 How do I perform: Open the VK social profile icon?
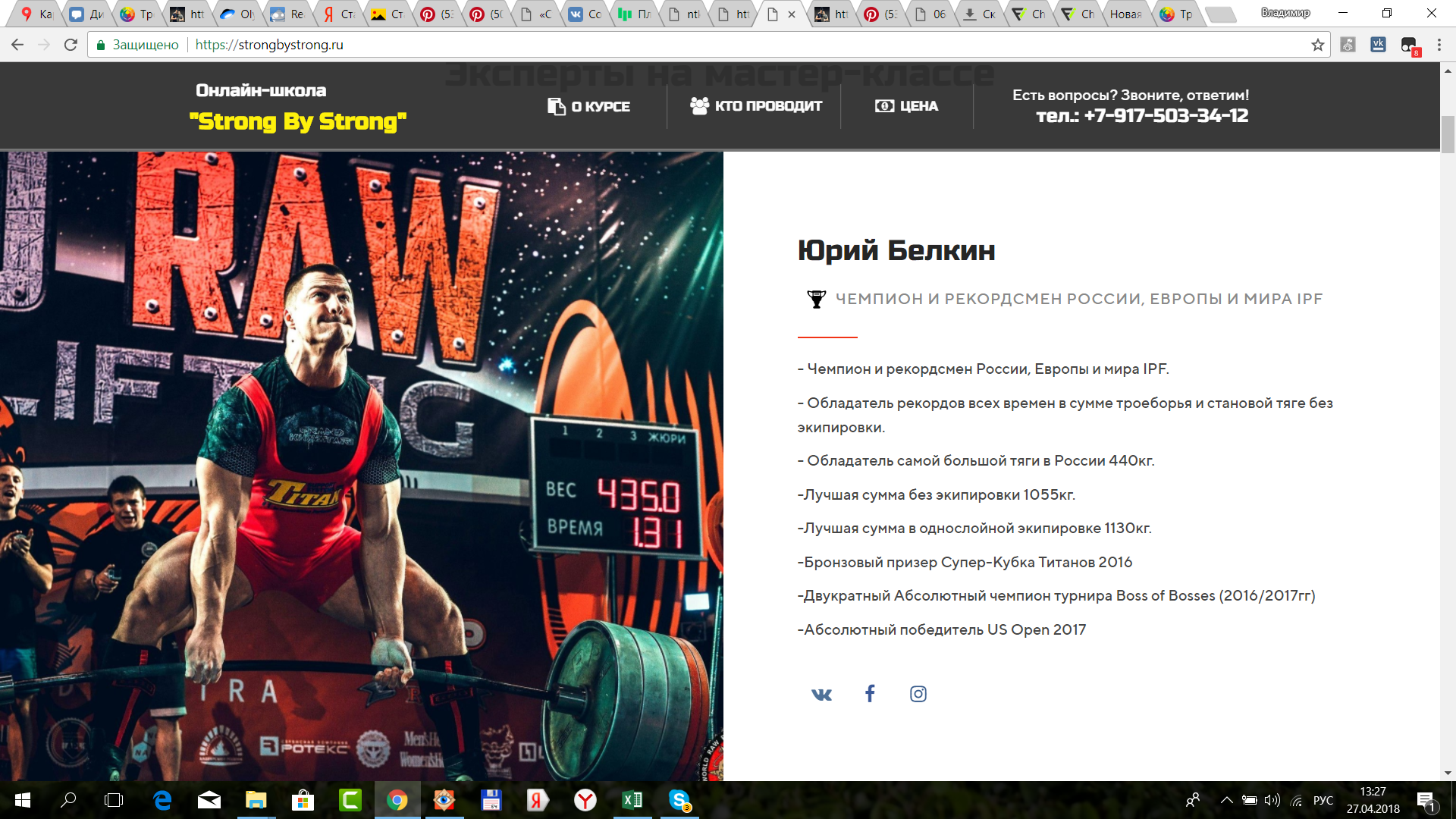[x=821, y=694]
